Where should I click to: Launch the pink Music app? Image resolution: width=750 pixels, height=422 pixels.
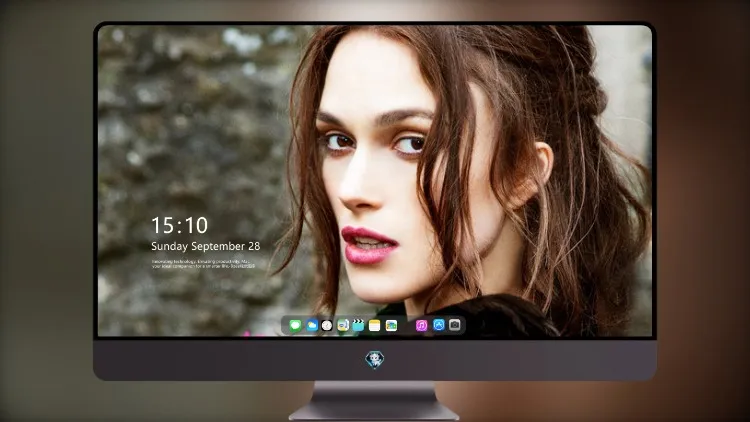click(x=421, y=326)
